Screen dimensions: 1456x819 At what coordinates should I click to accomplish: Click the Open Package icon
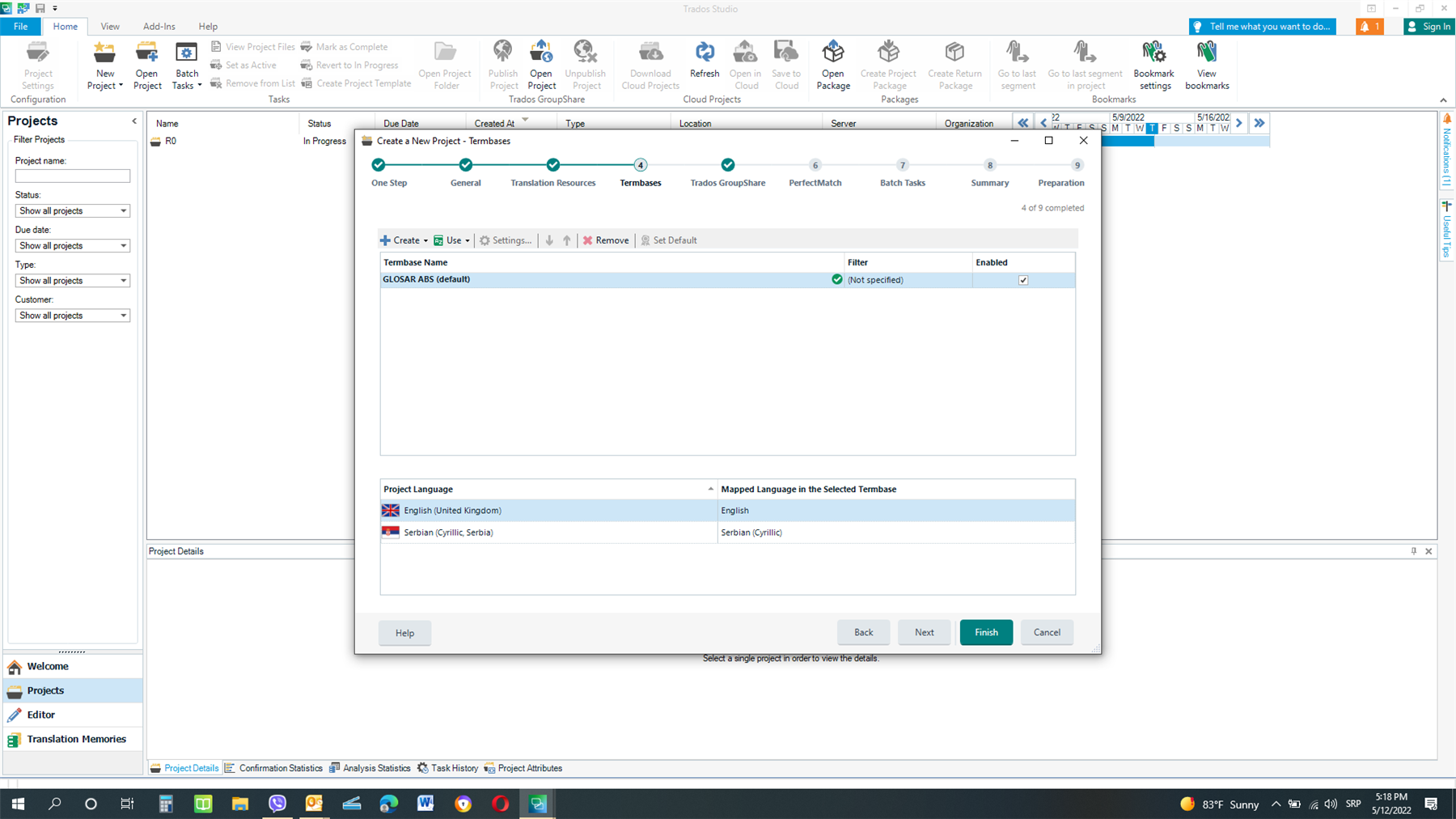(x=833, y=65)
